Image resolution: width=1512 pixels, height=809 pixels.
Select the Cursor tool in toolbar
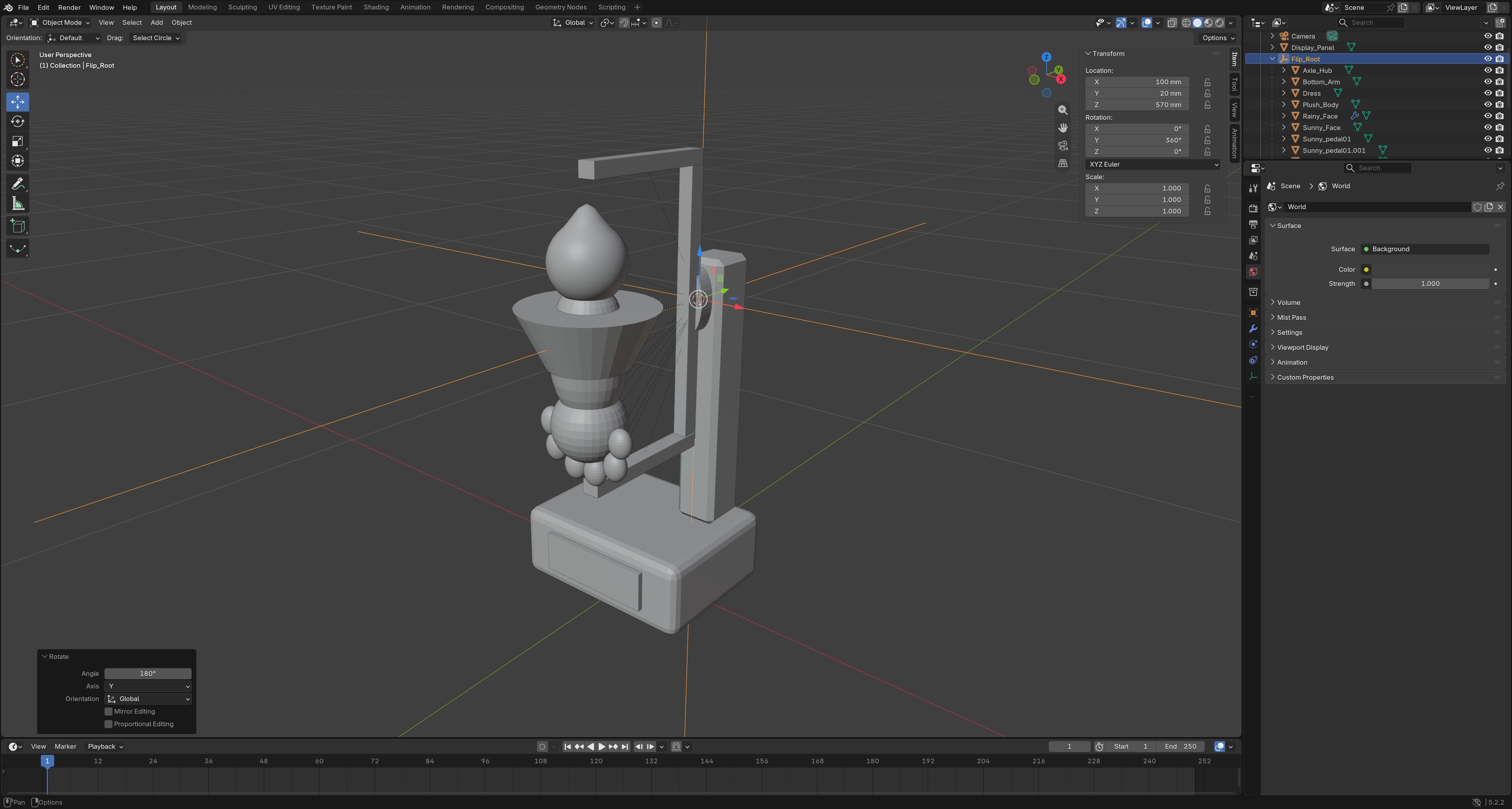click(18, 79)
